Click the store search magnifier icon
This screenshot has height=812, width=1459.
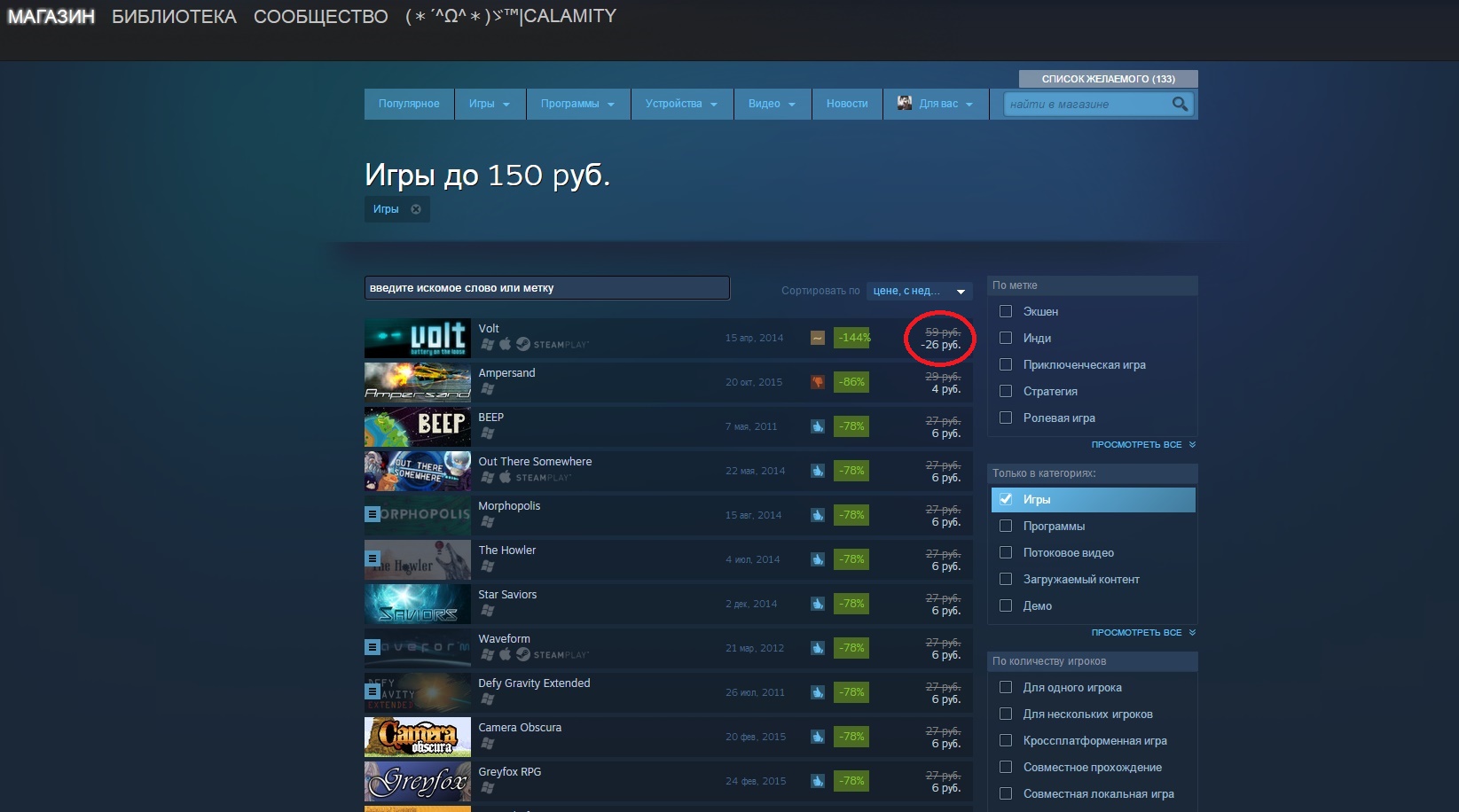[x=1180, y=104]
